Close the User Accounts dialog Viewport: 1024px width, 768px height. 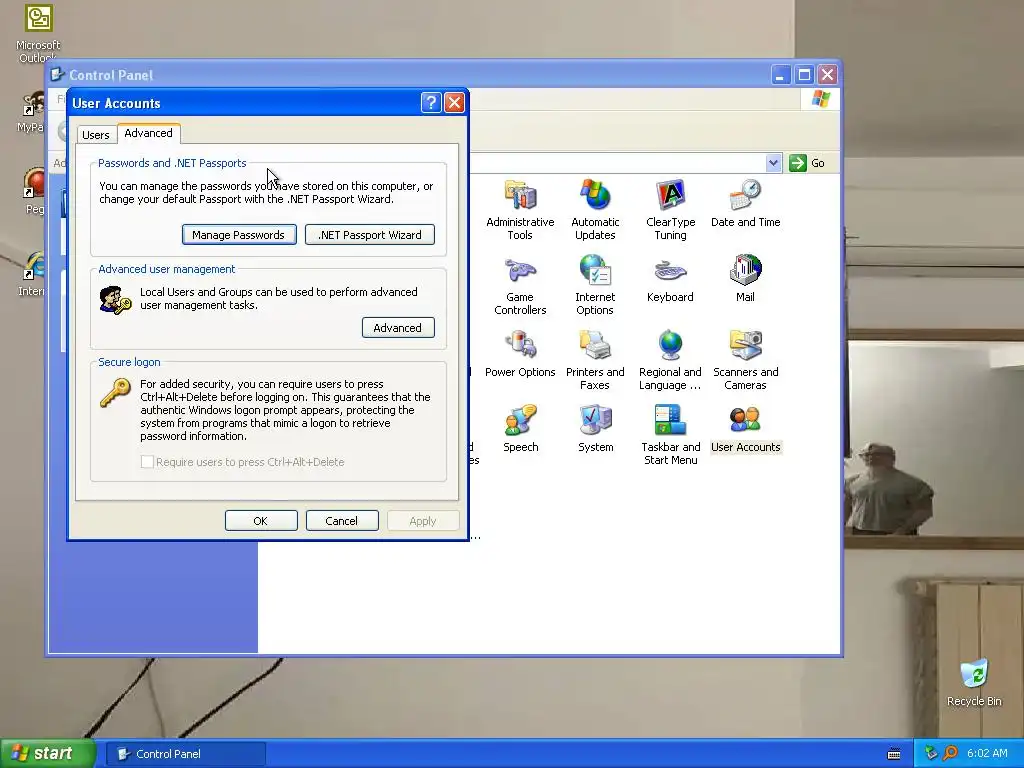[x=454, y=103]
